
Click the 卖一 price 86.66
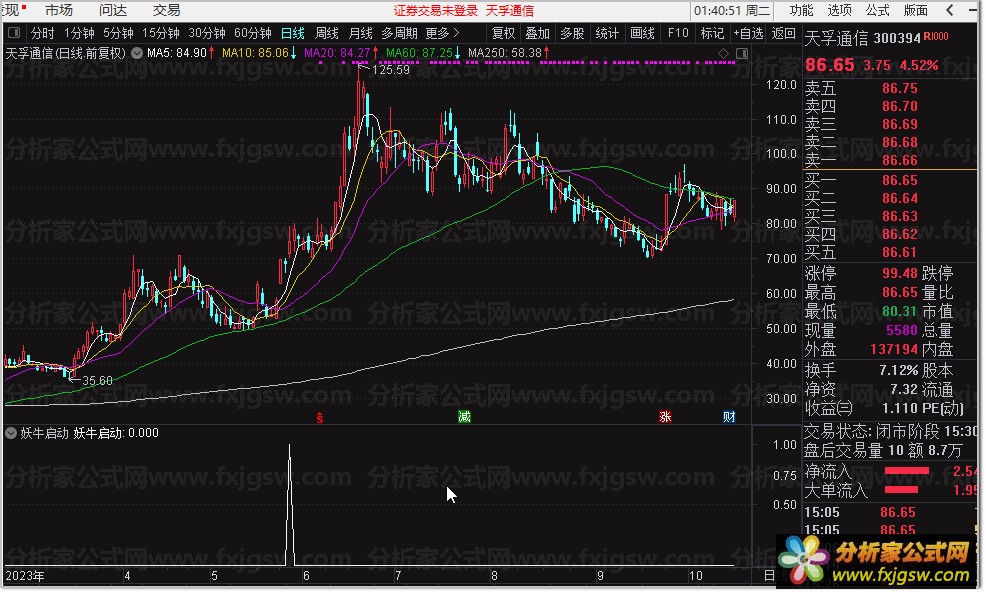pyautogui.click(x=899, y=160)
